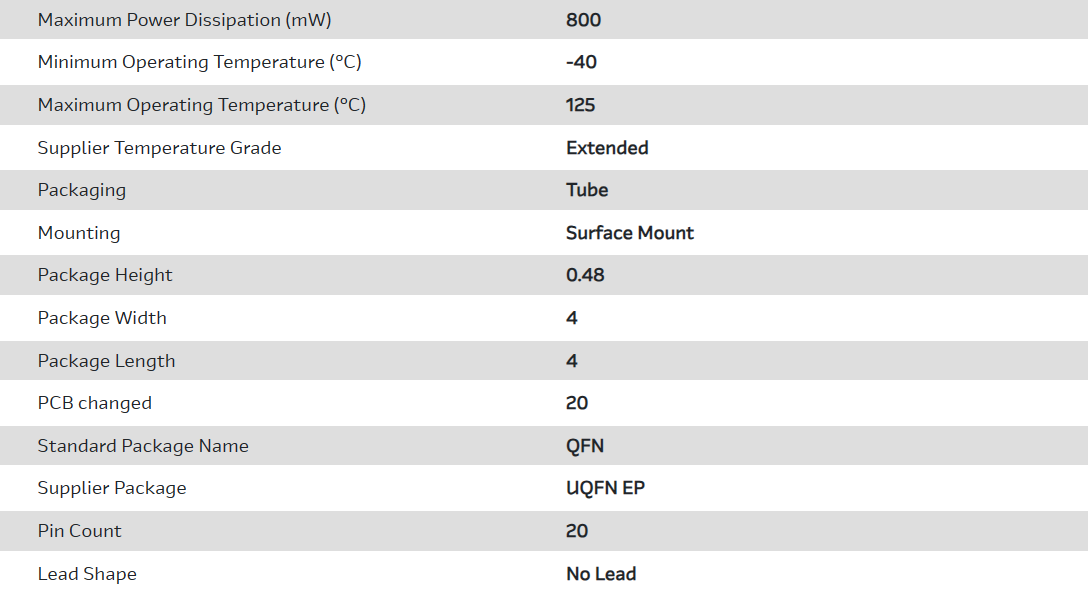Select the No Lead value
The height and width of the screenshot is (593, 1089).
601,574
